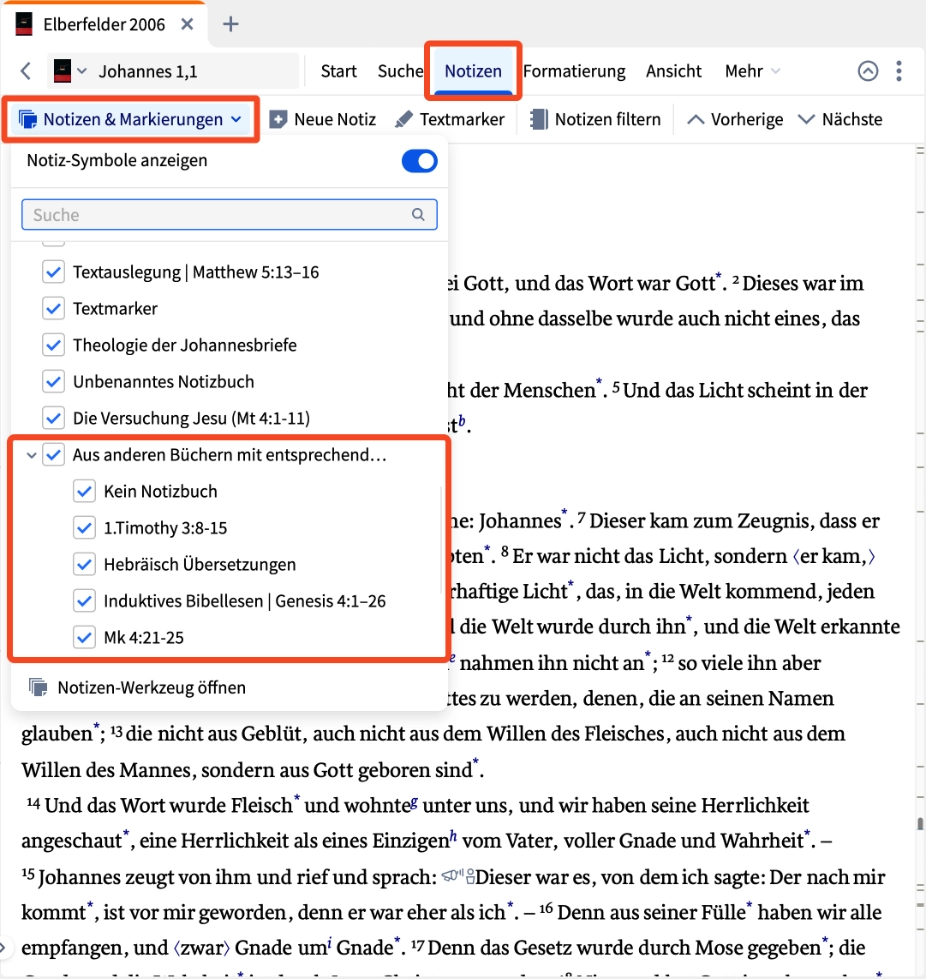The image size is (926, 979).
Task: Uncheck Aus anderen Büchern mit entsprechend…
Action: coord(54,455)
